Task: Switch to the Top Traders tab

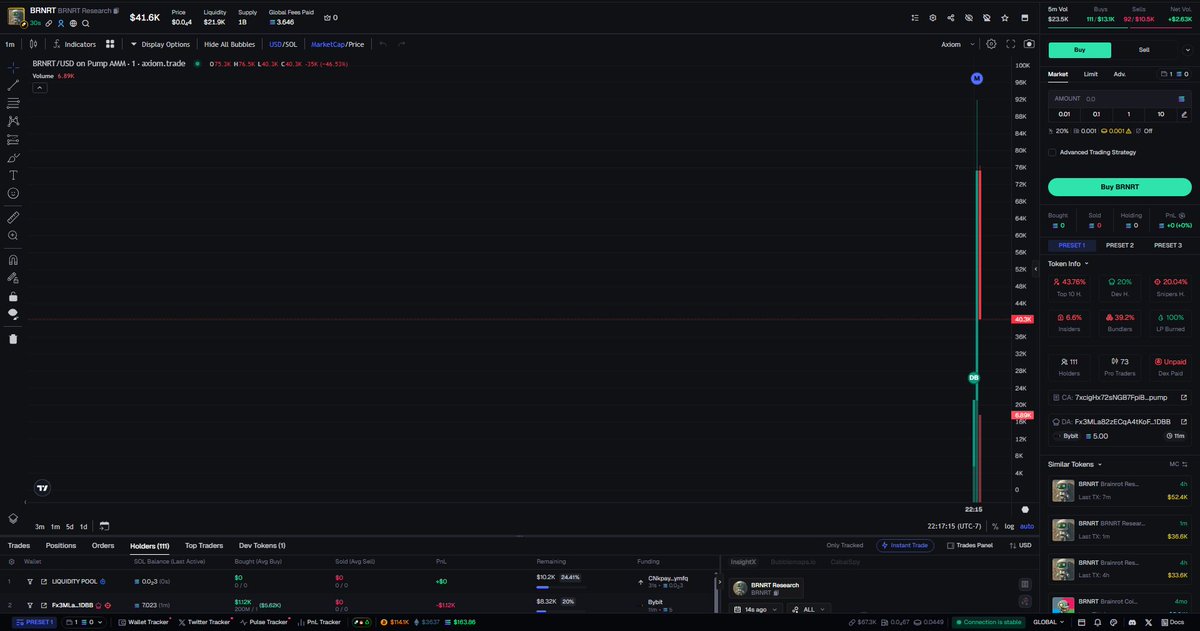Action: pos(204,545)
